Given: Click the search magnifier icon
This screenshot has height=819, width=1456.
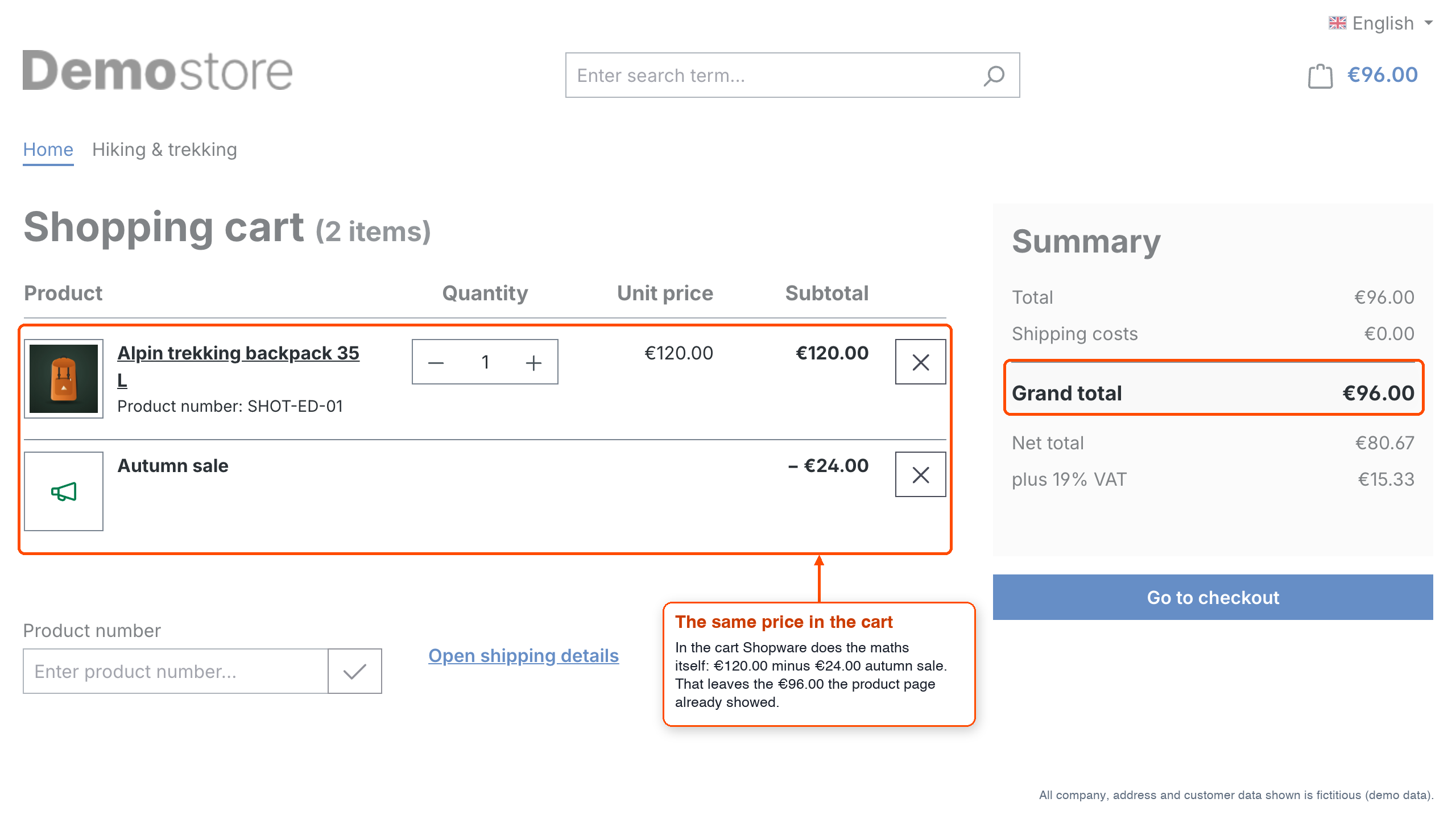Looking at the screenshot, I should [x=994, y=76].
